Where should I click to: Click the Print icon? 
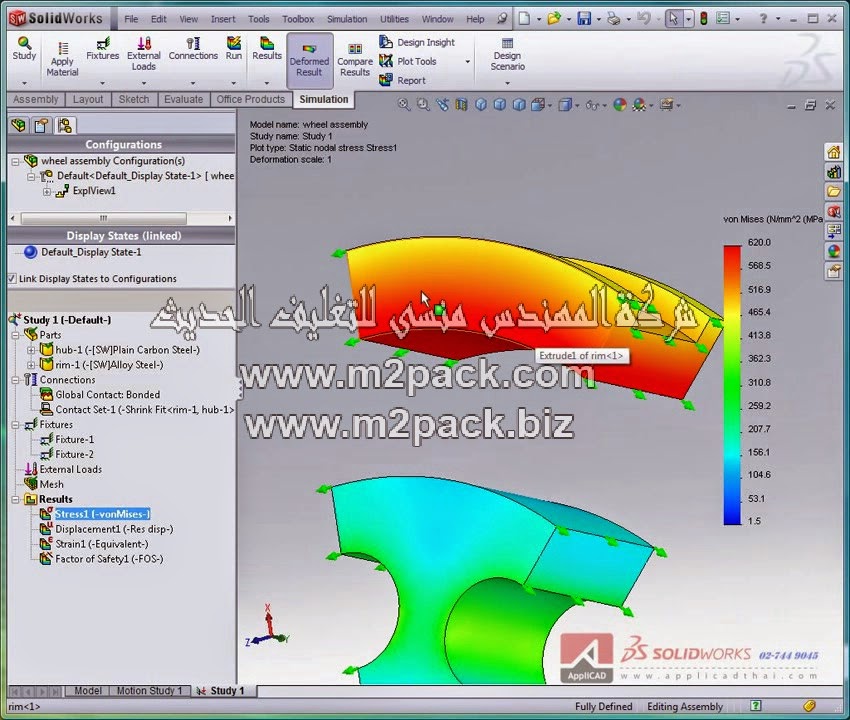coord(614,19)
